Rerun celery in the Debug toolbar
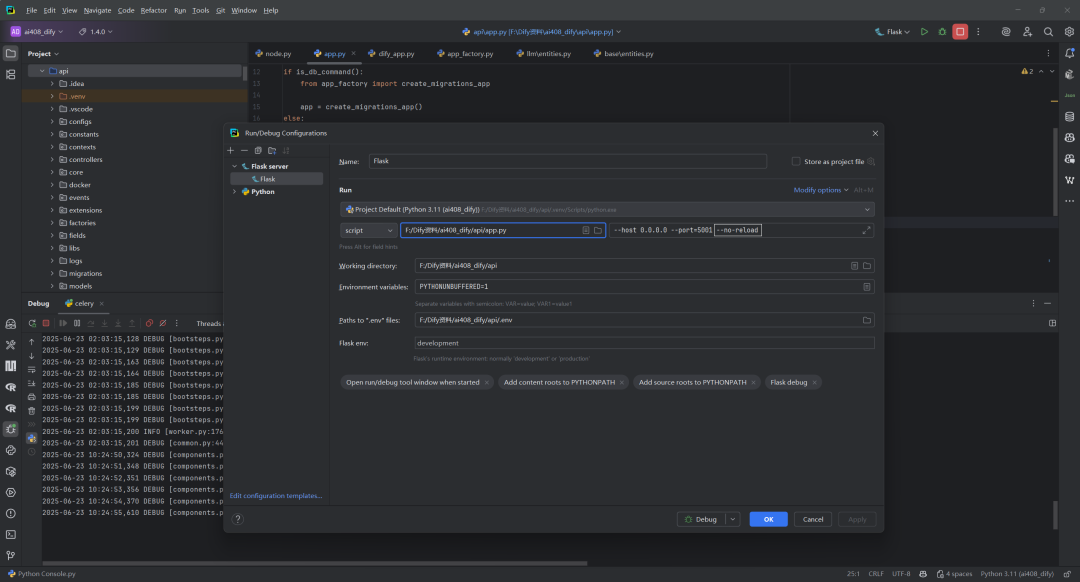 click(x=32, y=323)
